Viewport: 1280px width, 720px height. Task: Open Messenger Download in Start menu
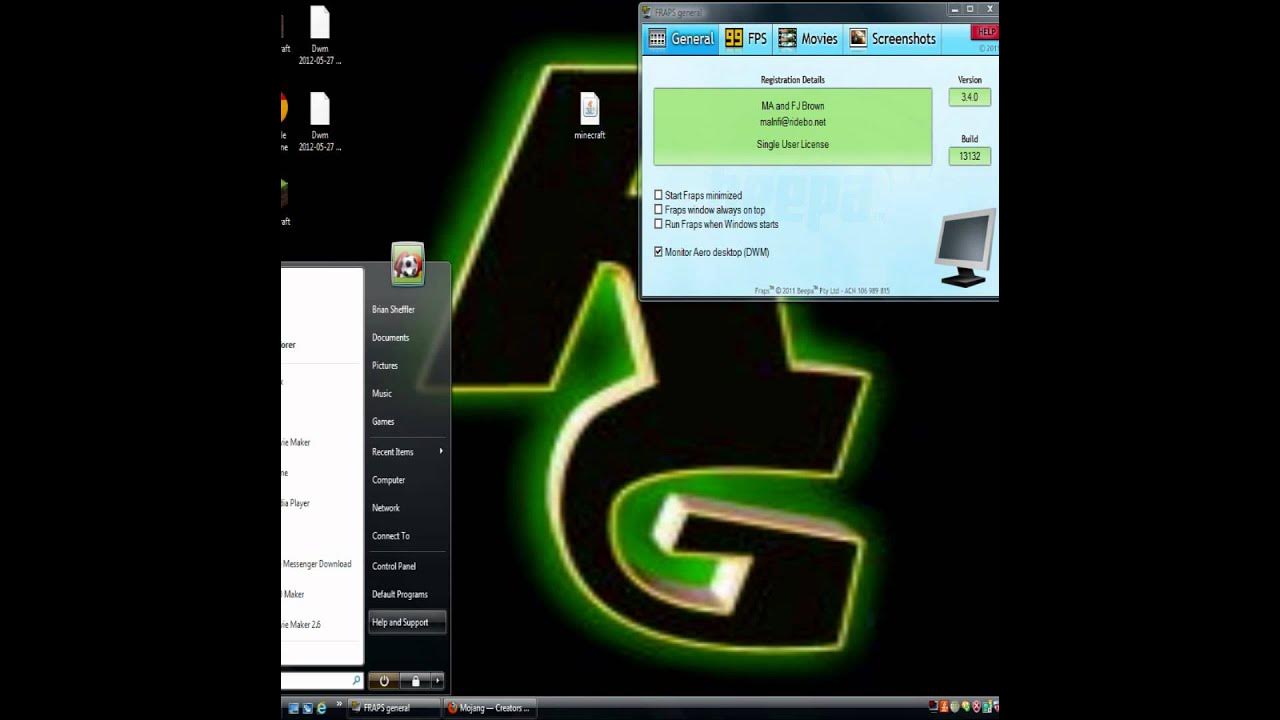(317, 564)
